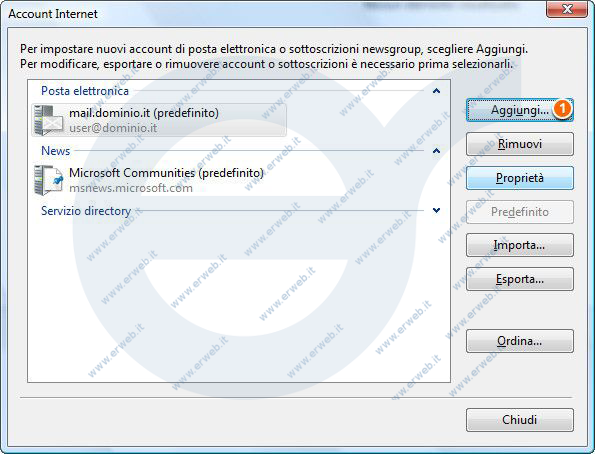Click the Aggiungi... button
Viewport: 595px width, 454px height.
tap(519, 110)
